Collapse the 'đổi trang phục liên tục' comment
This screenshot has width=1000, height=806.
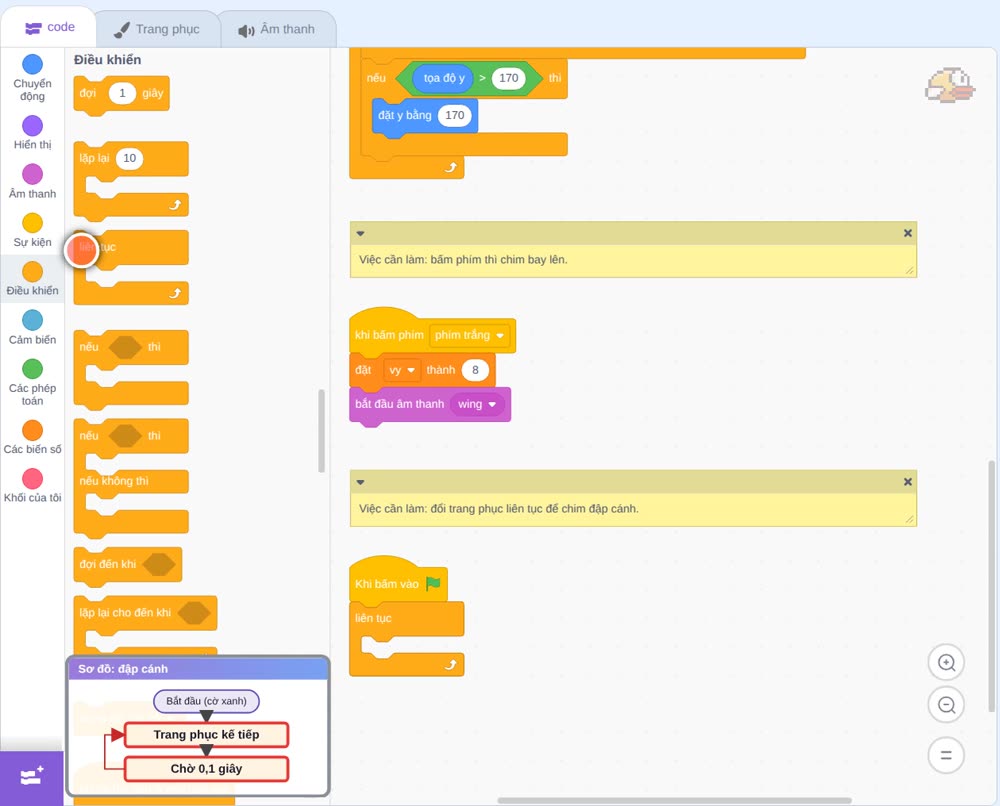click(360, 482)
